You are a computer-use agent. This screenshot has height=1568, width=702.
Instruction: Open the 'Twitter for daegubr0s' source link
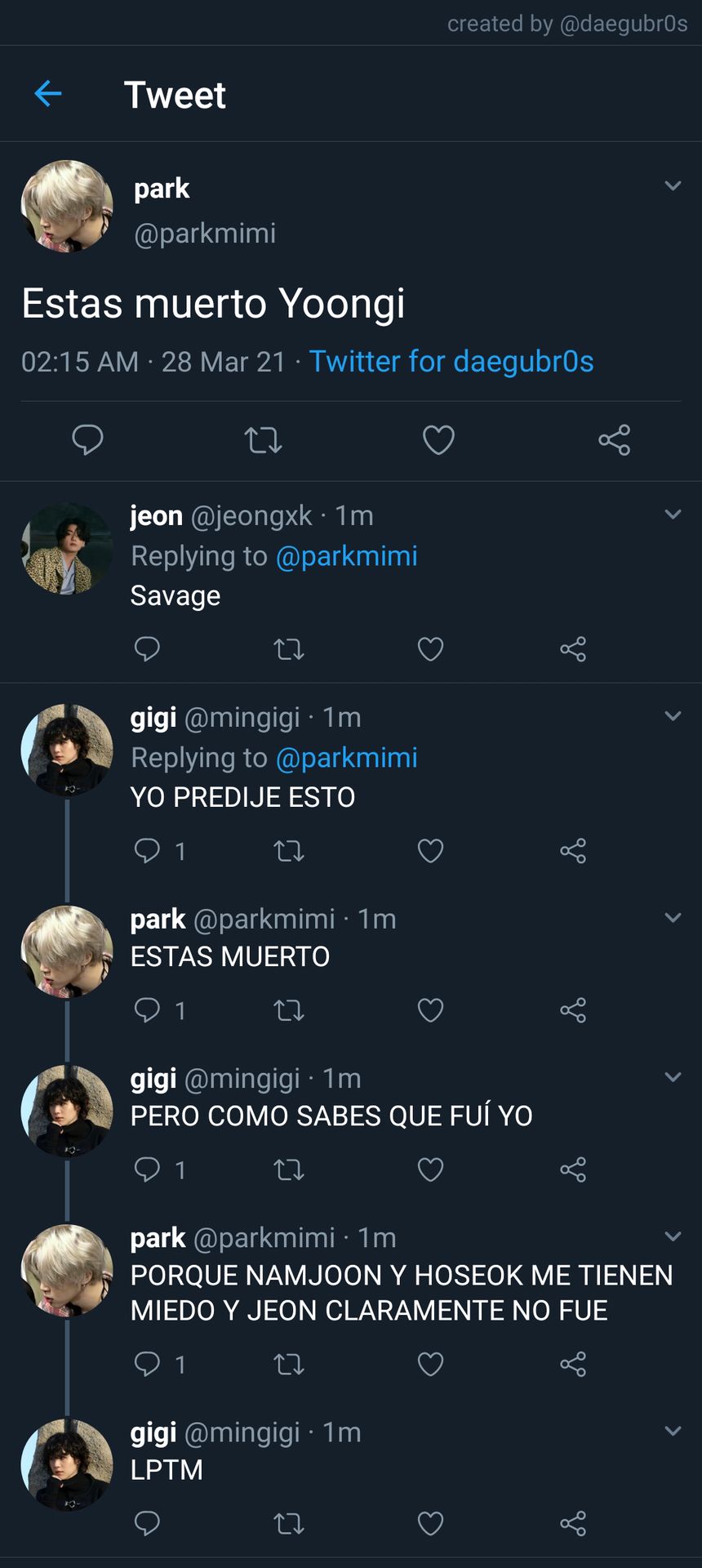[451, 361]
